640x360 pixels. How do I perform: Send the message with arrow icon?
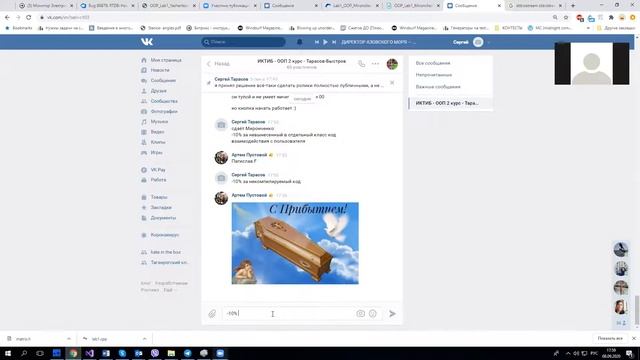pyautogui.click(x=392, y=313)
